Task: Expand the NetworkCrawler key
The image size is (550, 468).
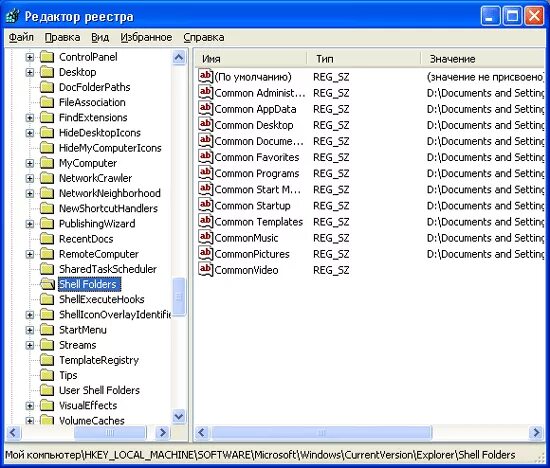Action: (x=30, y=179)
